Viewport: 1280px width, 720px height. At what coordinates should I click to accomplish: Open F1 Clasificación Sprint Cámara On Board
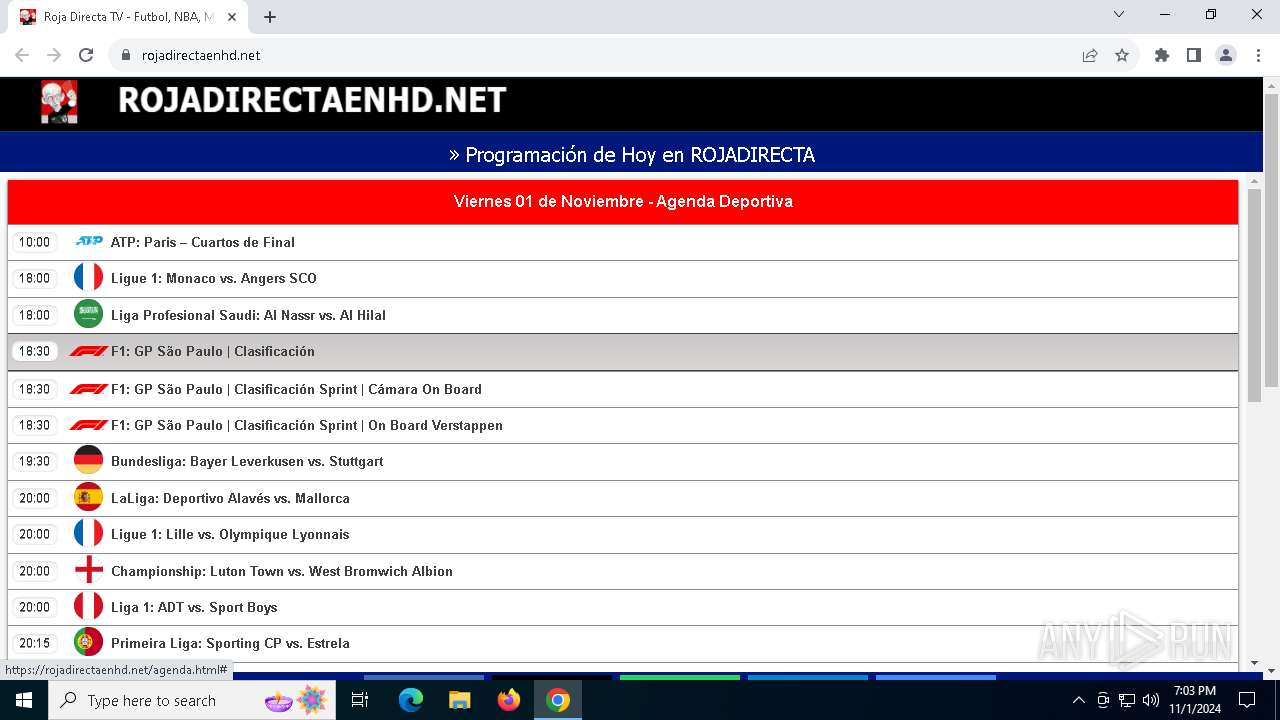(296, 389)
